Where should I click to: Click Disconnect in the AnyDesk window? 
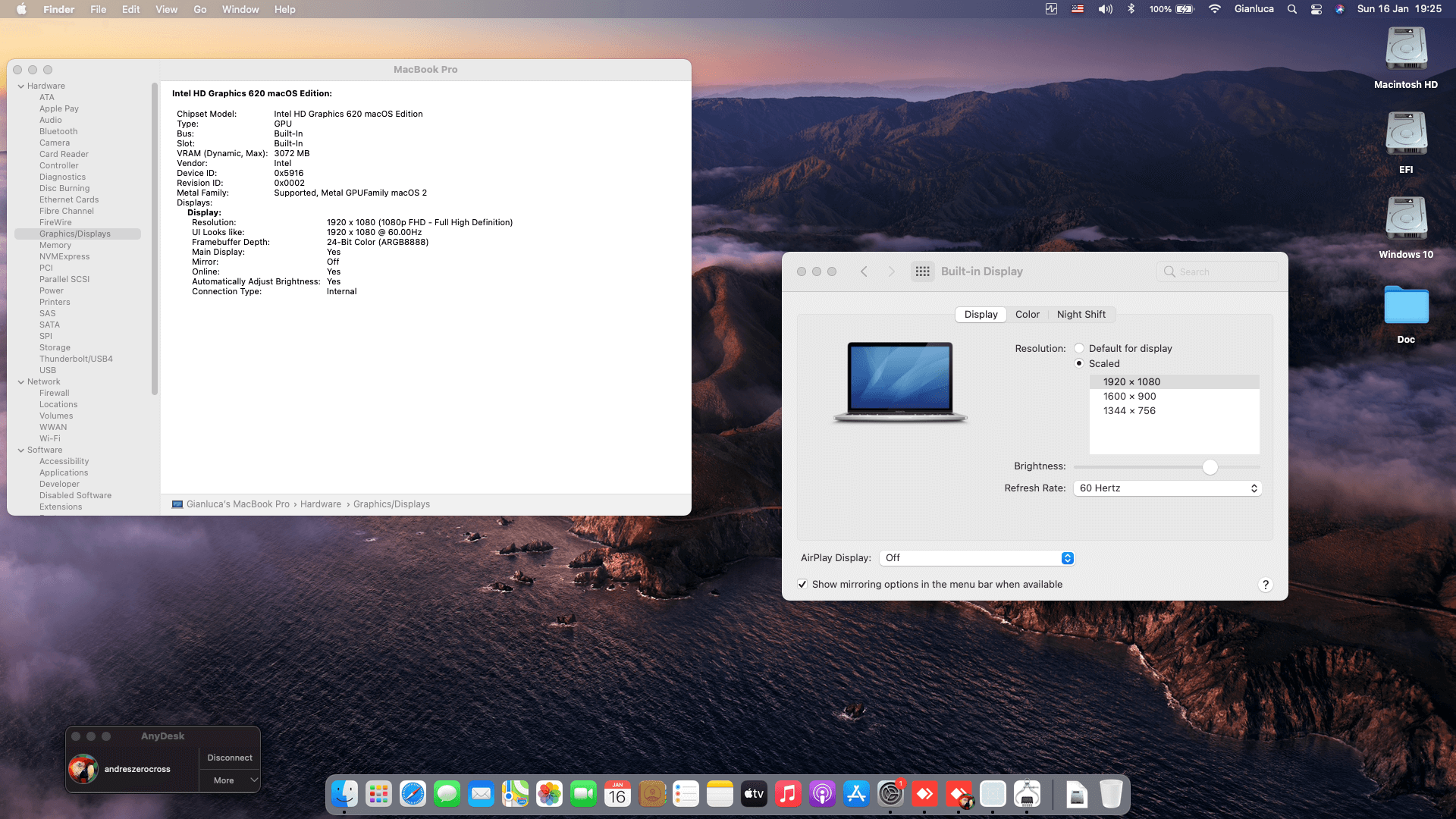click(x=229, y=757)
